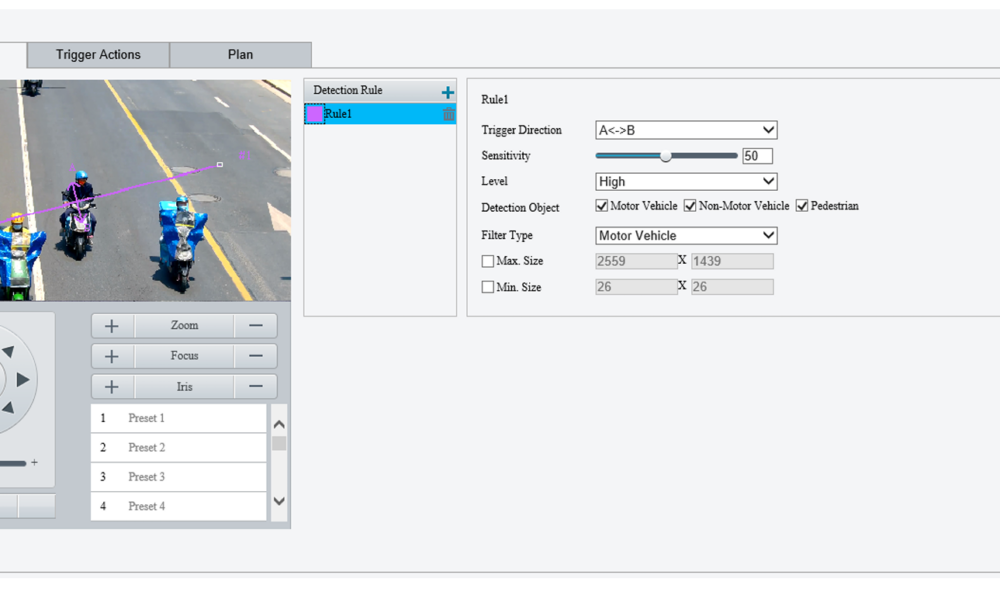
Task: Click Rule1 purple color swatch
Action: click(315, 114)
